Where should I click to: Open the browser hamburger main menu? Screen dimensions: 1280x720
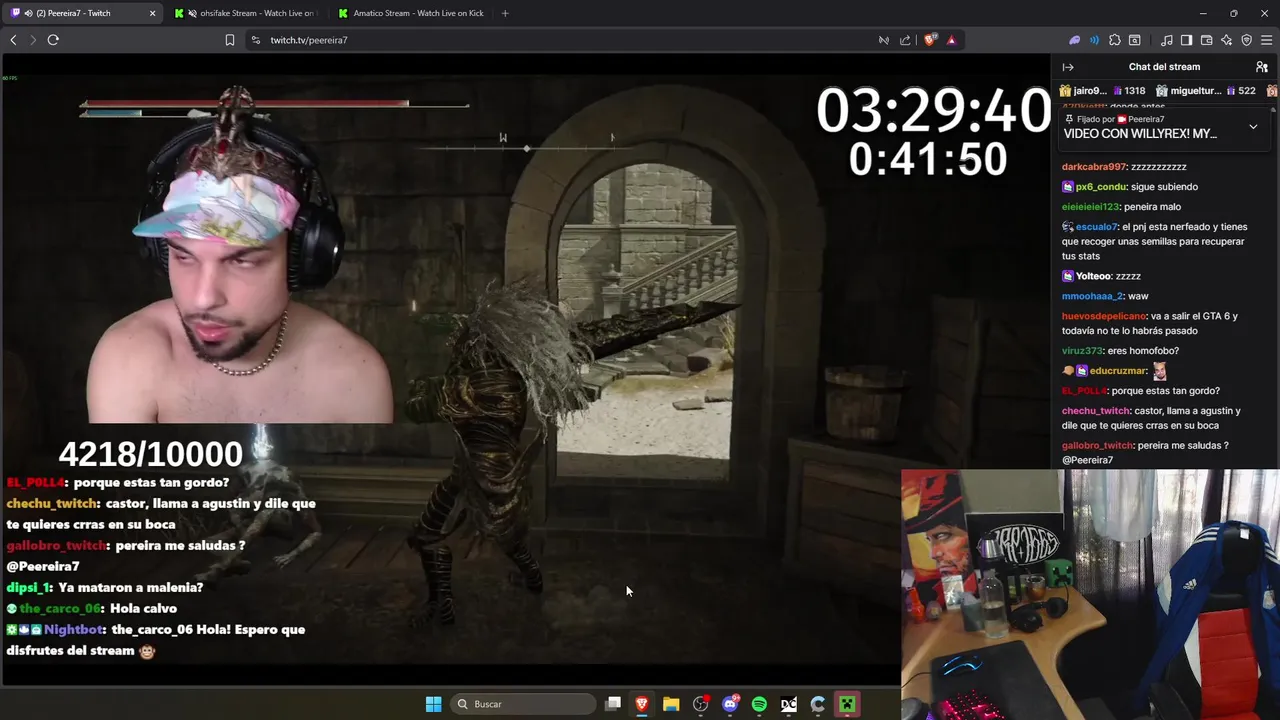coord(1267,40)
